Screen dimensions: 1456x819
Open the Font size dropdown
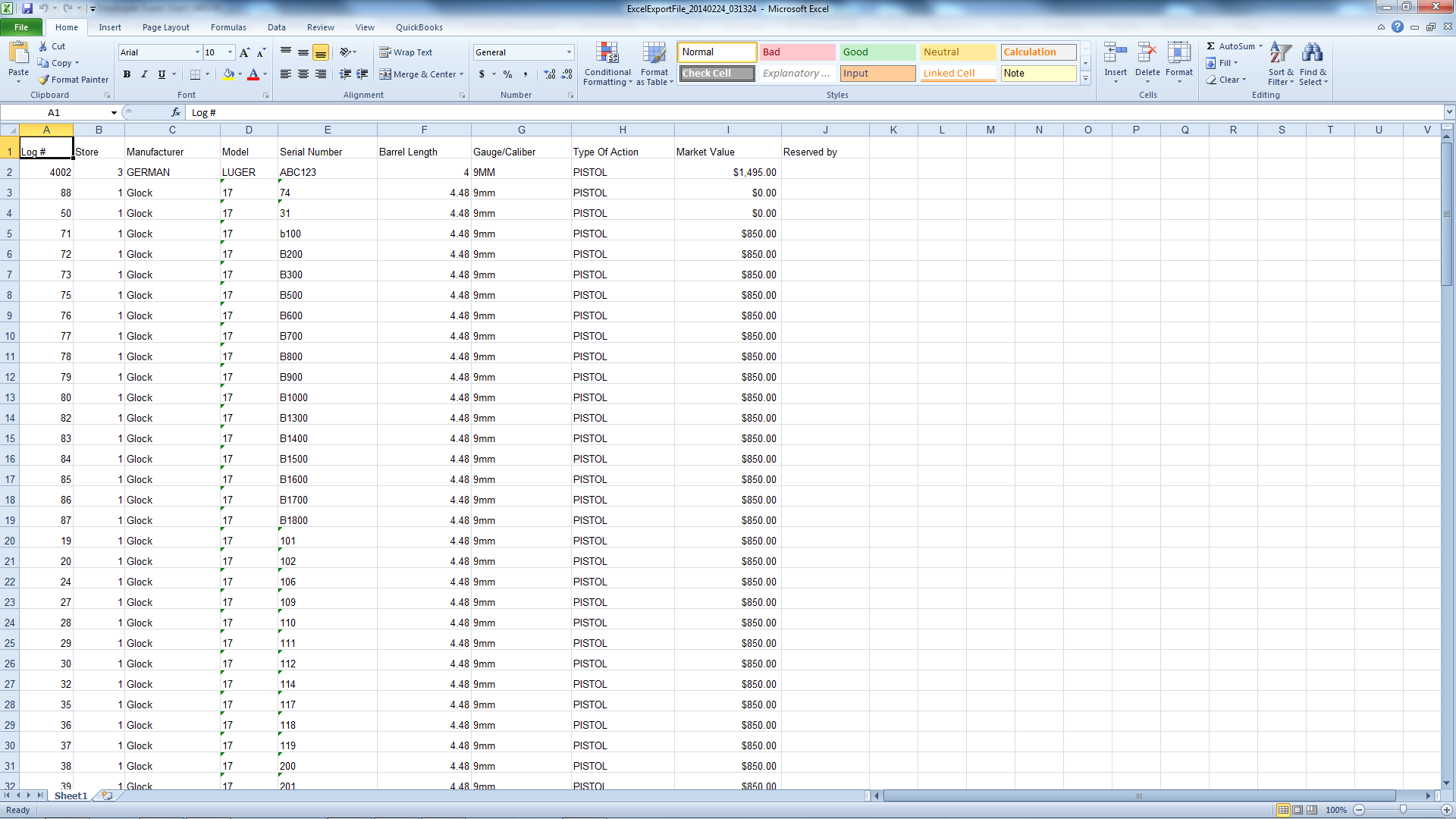pos(230,52)
